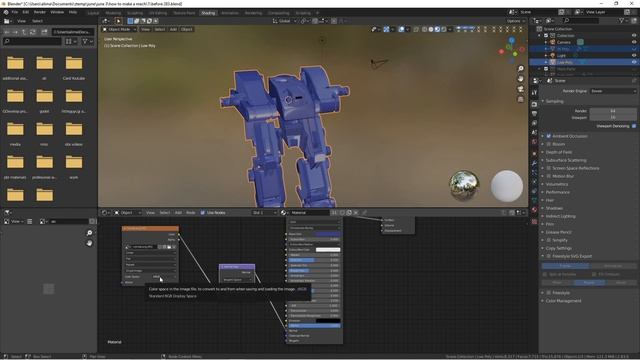Click the Emission black color swatch
640x360 pixels.
[328, 321]
